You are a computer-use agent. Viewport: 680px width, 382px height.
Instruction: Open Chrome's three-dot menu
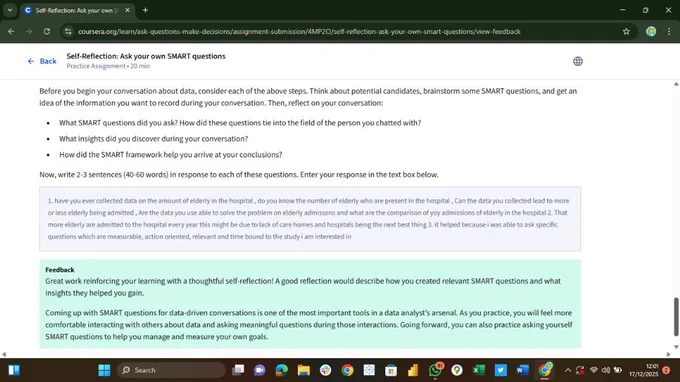pos(669,31)
